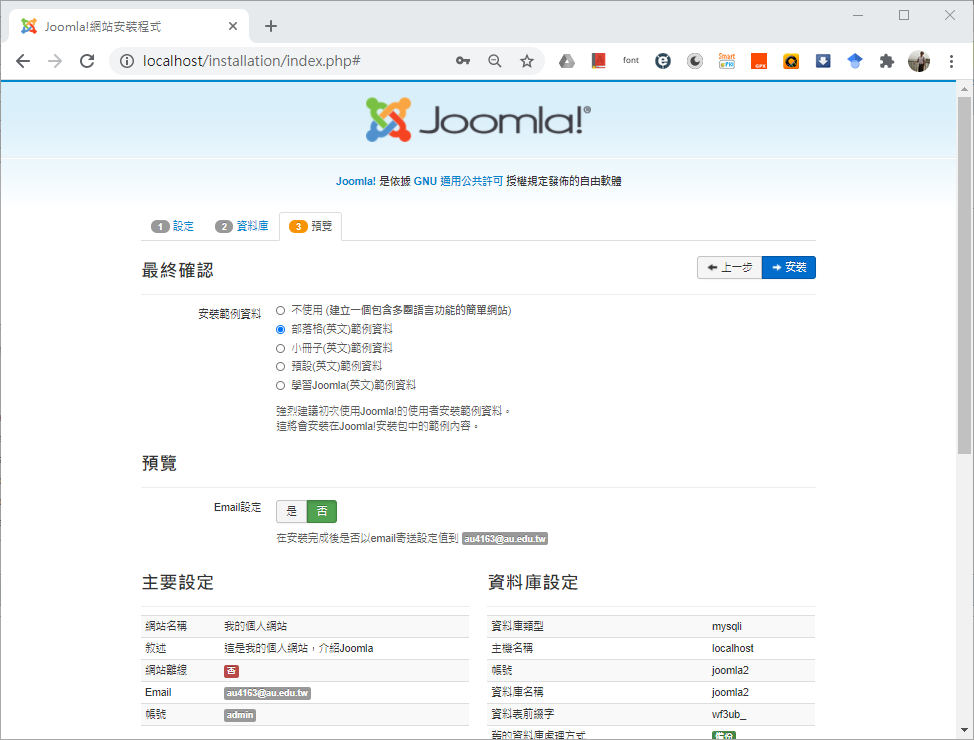Open the Chrome profile avatar

[x=919, y=61]
